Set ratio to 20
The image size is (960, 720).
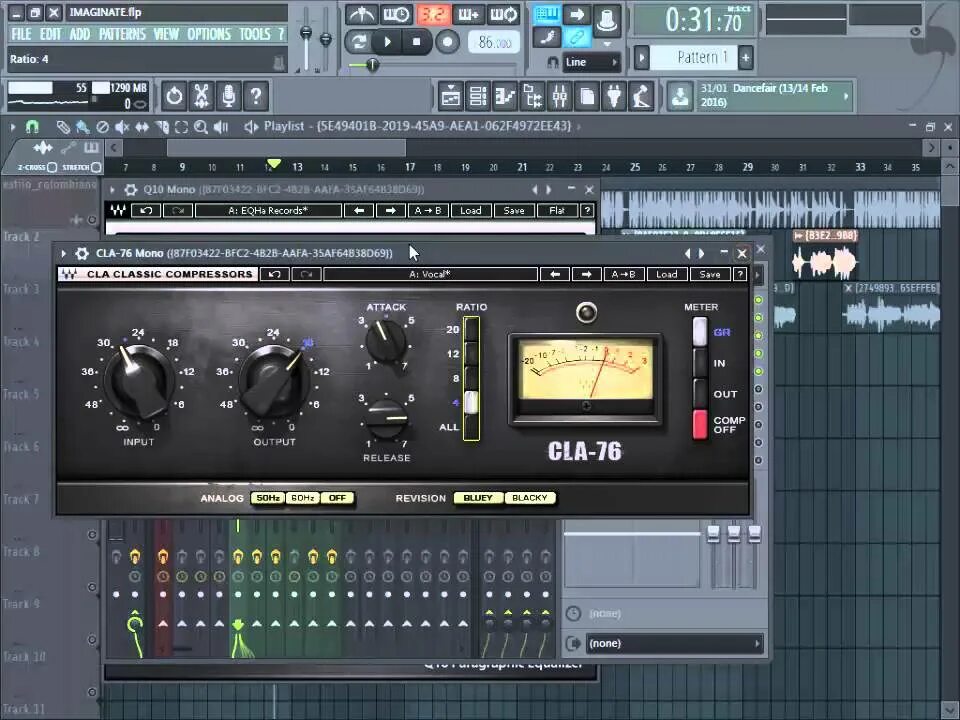[x=471, y=329]
